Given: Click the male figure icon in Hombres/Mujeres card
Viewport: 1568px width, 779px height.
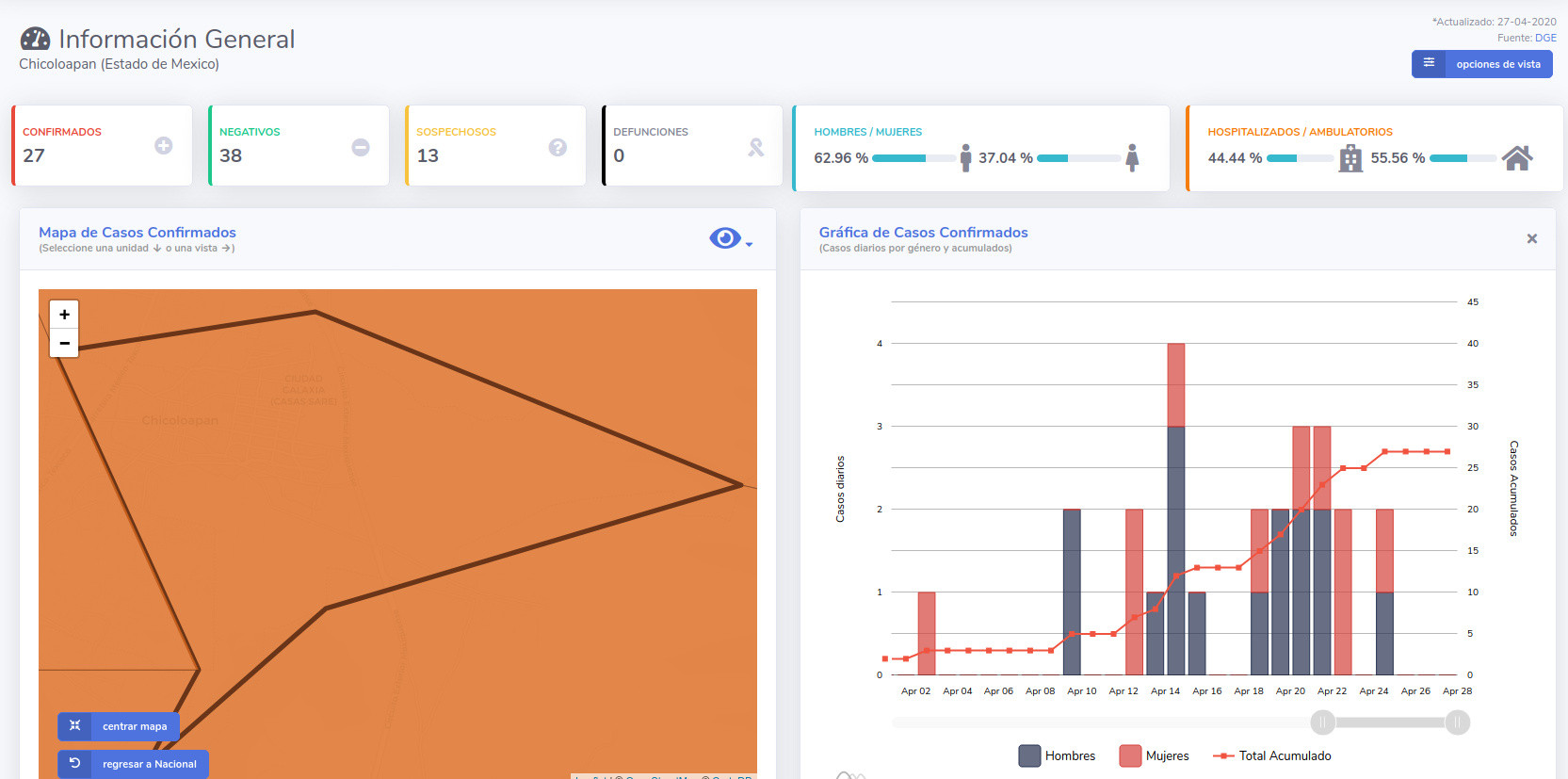Looking at the screenshot, I should point(965,157).
